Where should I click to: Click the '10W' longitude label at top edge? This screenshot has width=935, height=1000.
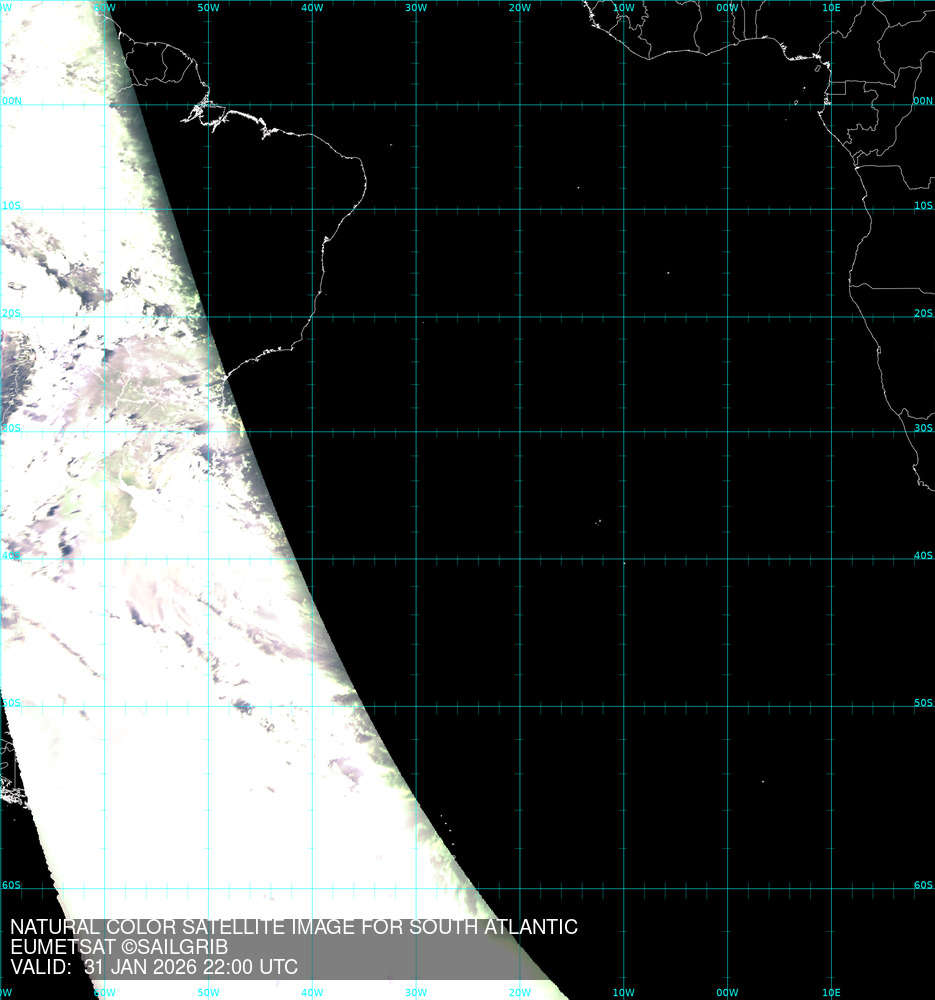623,8
